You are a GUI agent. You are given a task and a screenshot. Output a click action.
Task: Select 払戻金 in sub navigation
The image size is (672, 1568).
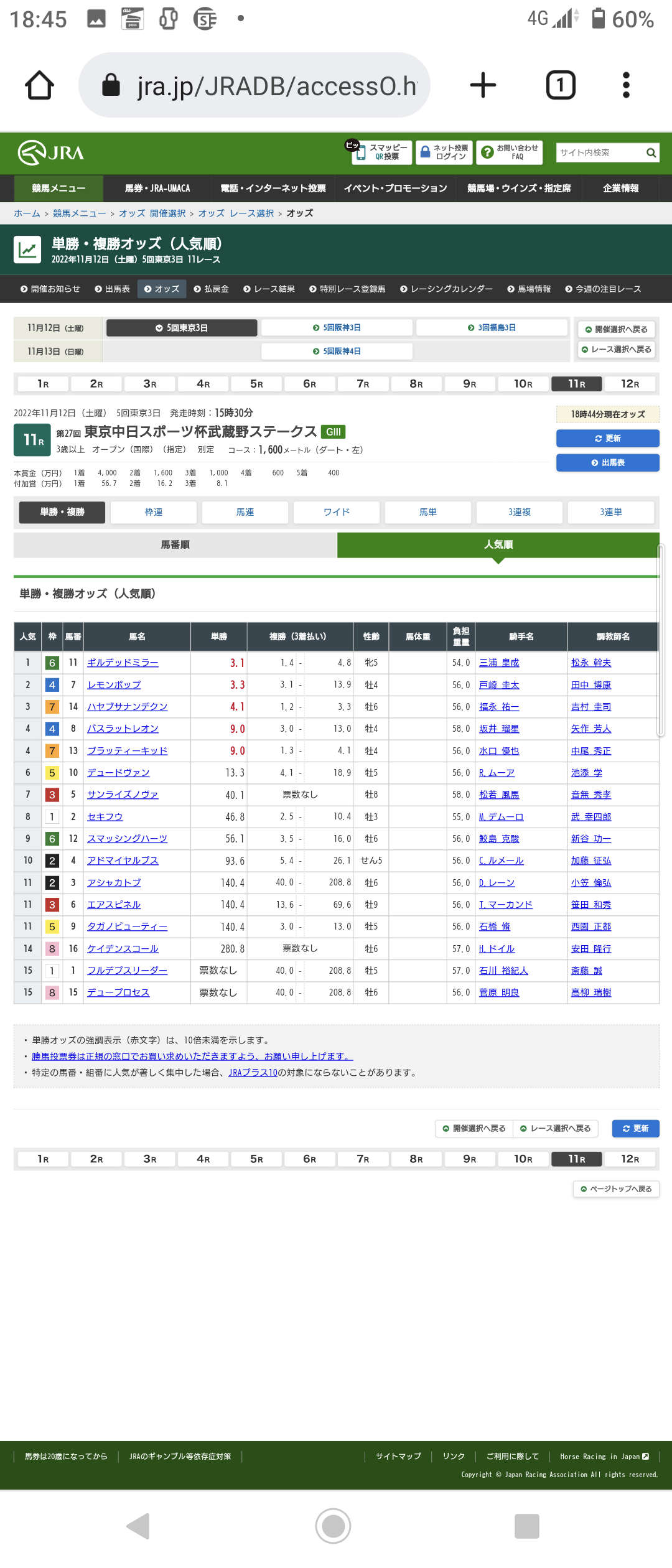212,289
